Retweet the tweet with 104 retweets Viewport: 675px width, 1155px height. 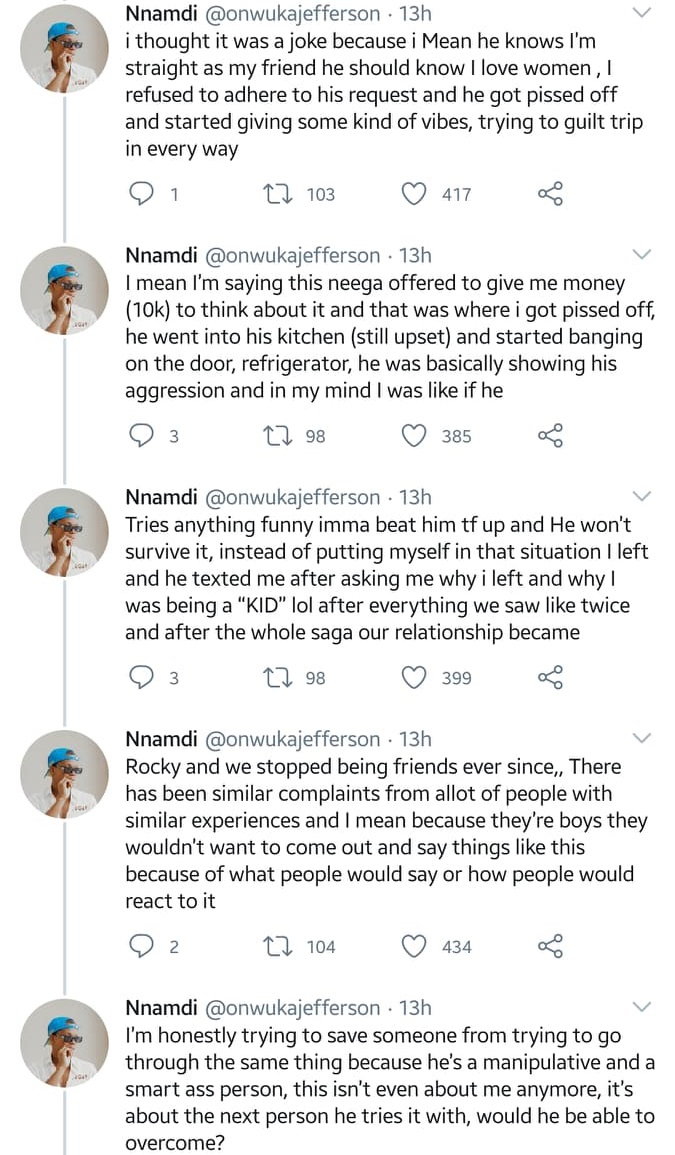(272, 947)
